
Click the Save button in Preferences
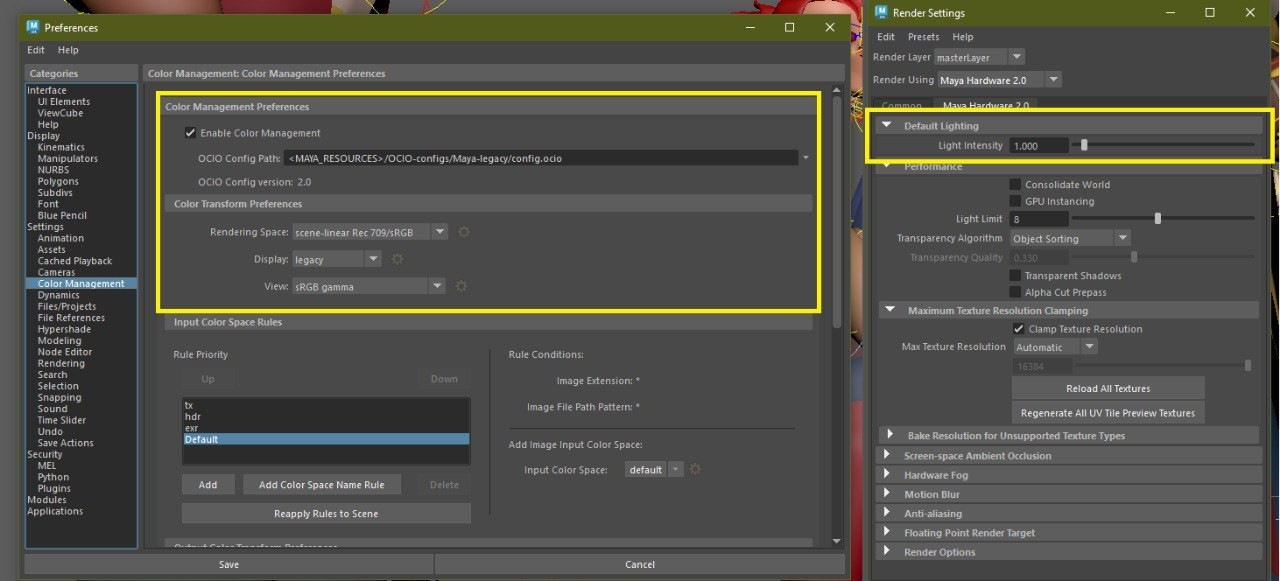228,564
